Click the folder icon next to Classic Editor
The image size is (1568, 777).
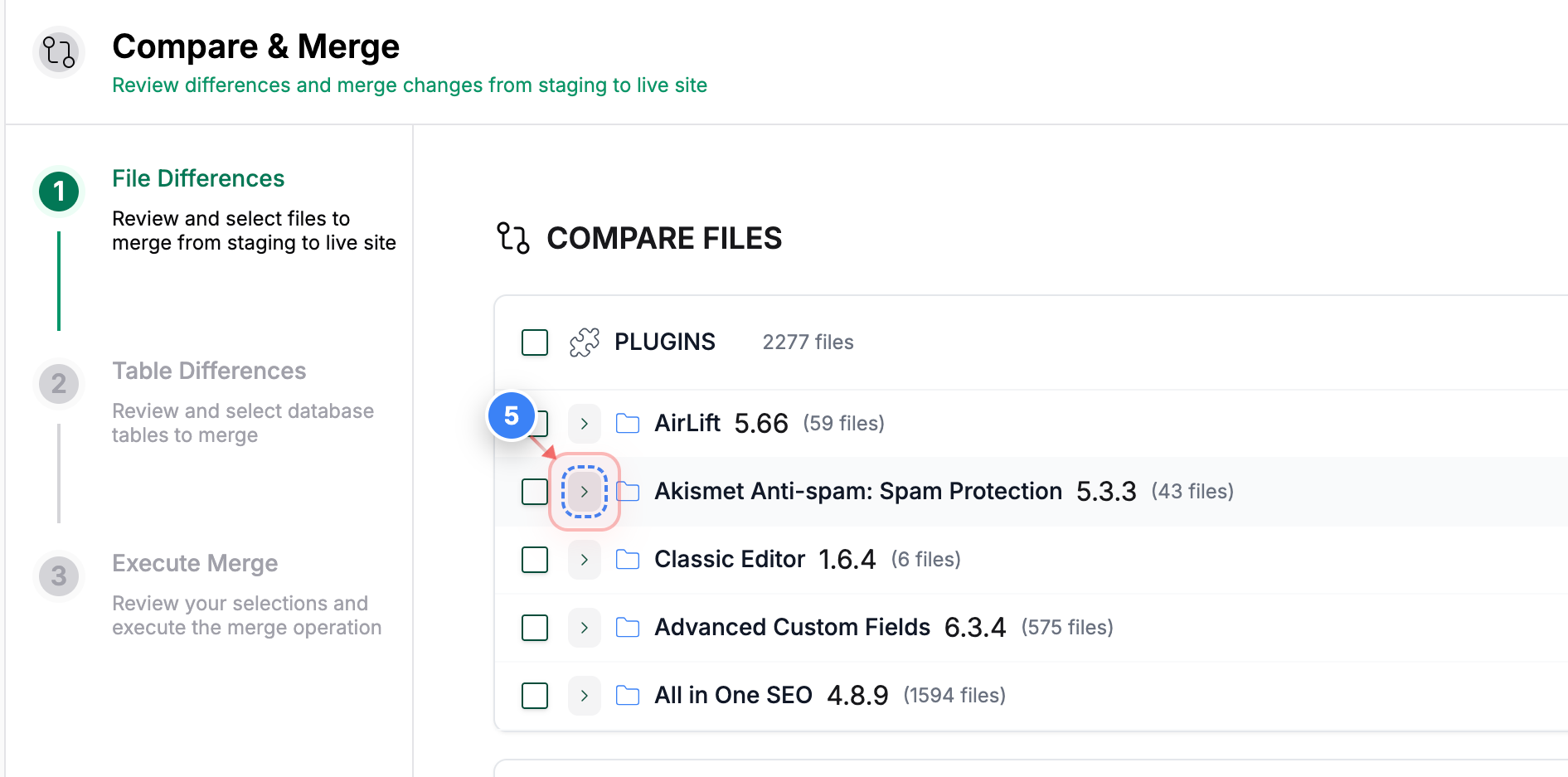pyautogui.click(x=628, y=559)
